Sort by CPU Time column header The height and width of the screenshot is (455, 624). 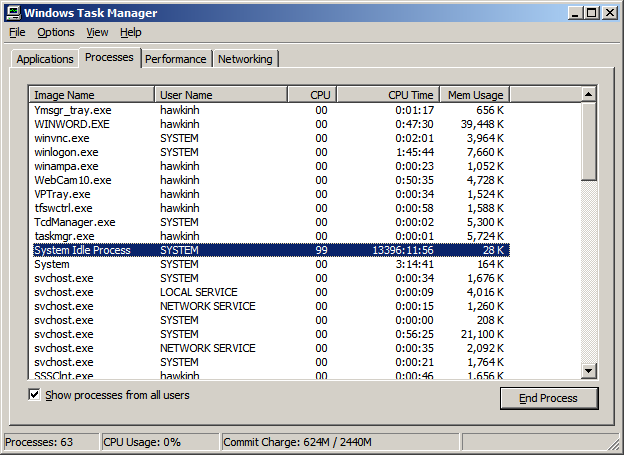point(387,95)
